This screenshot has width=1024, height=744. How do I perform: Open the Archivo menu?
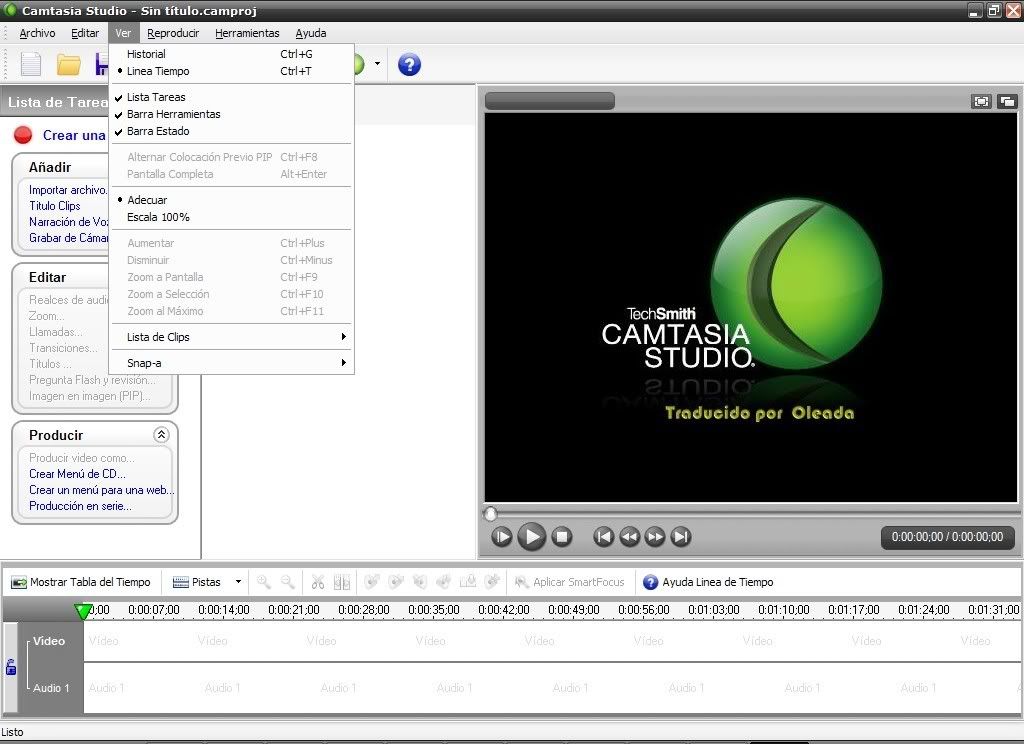pos(37,33)
